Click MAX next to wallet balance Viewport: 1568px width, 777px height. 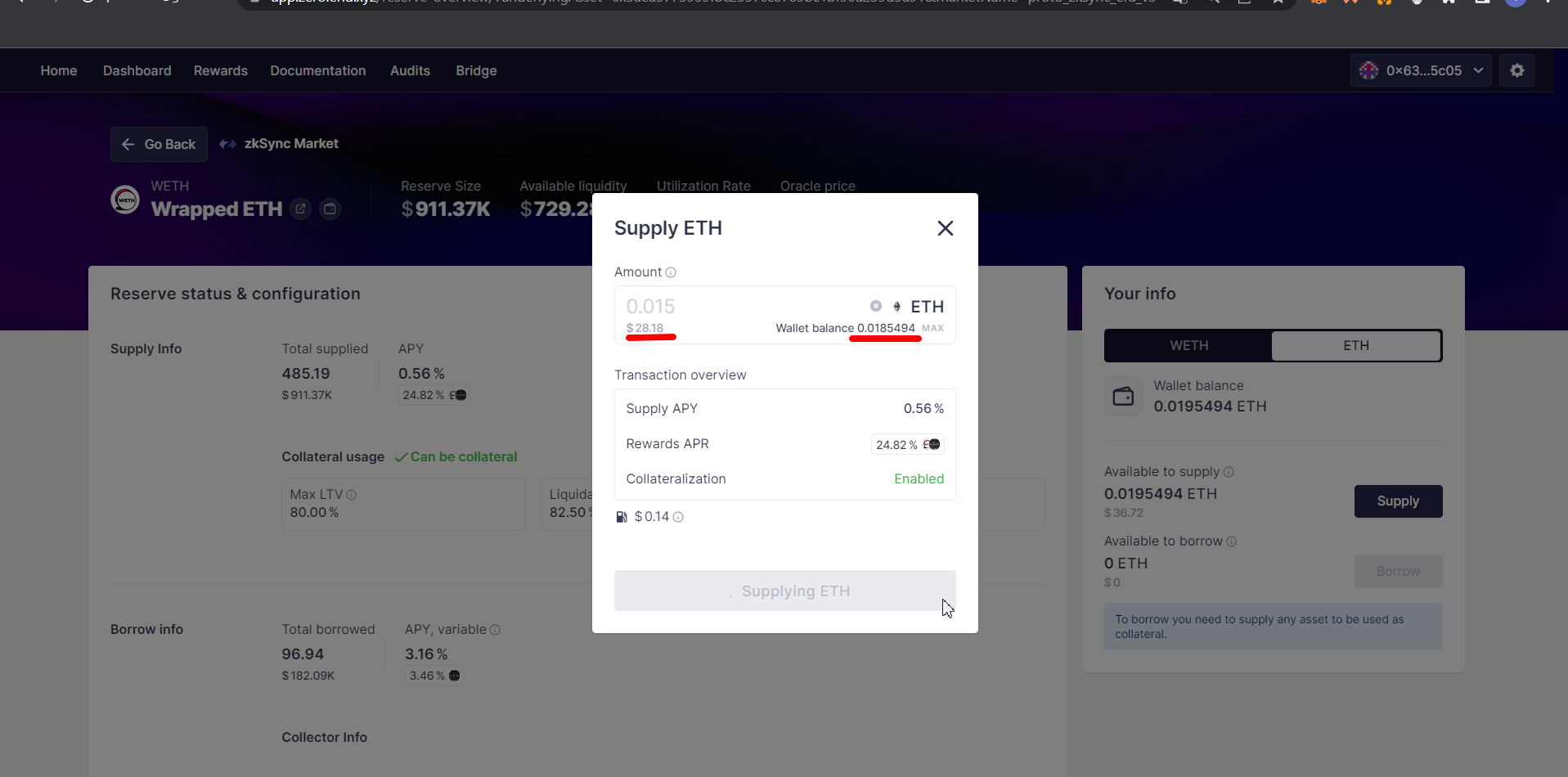click(x=932, y=328)
